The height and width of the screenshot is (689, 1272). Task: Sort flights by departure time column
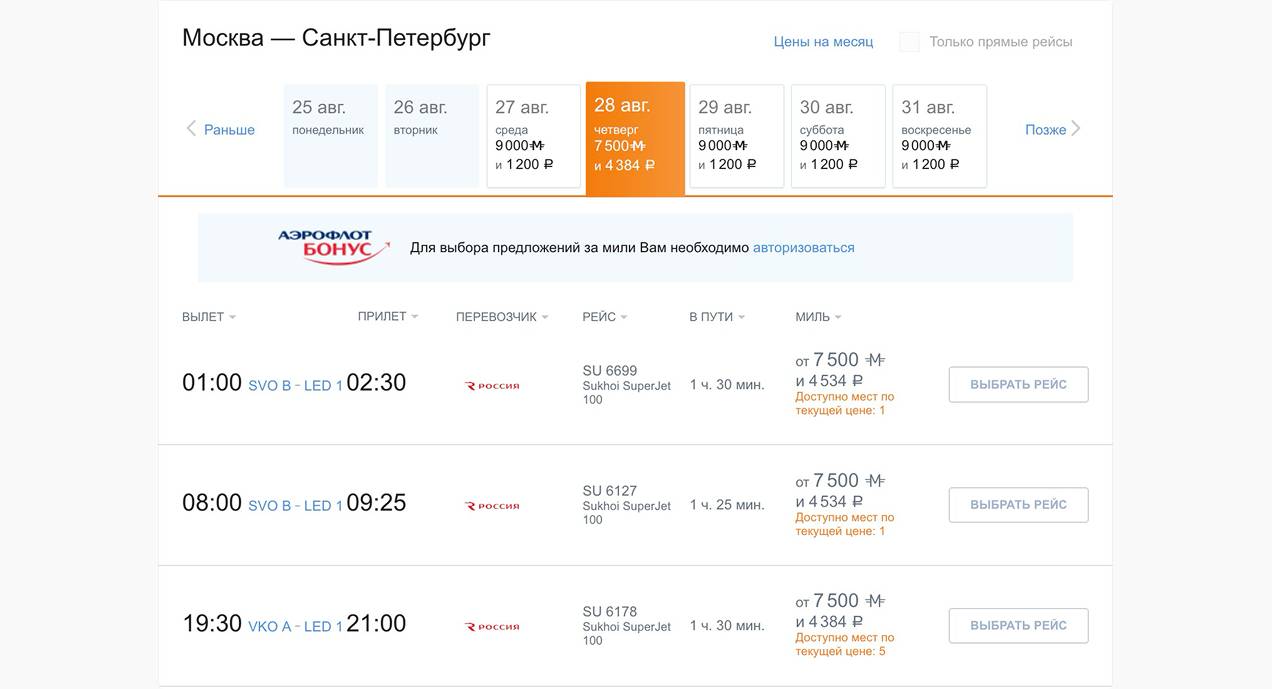(x=209, y=317)
